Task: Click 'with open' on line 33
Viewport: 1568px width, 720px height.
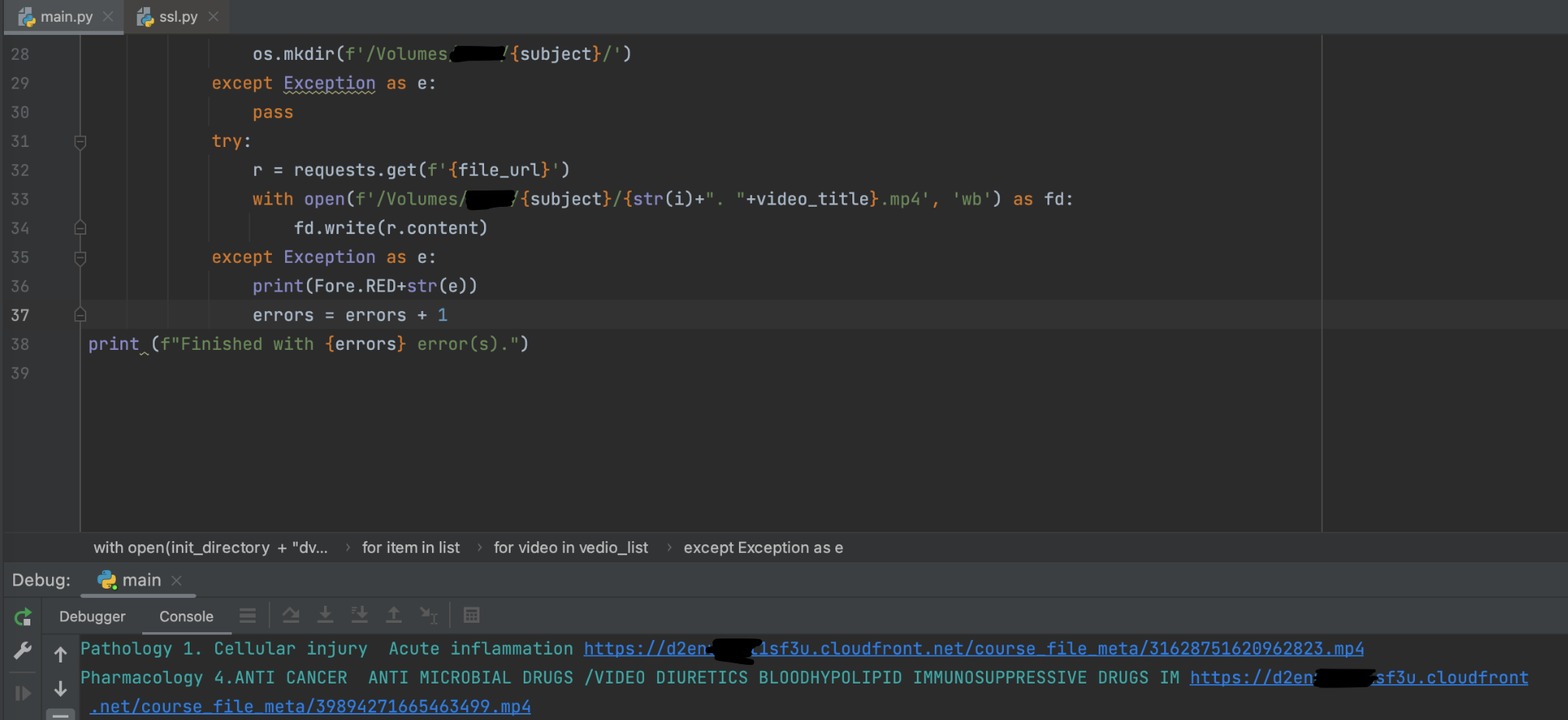Action: (x=298, y=200)
